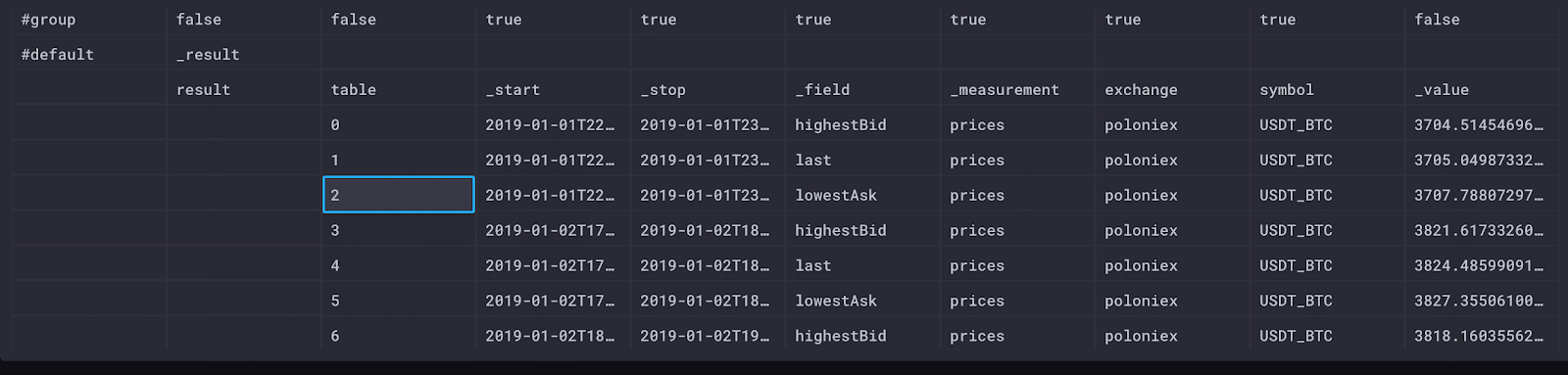The width and height of the screenshot is (1568, 375).
Task: Click the symbol column header
Action: [x=1328, y=89]
